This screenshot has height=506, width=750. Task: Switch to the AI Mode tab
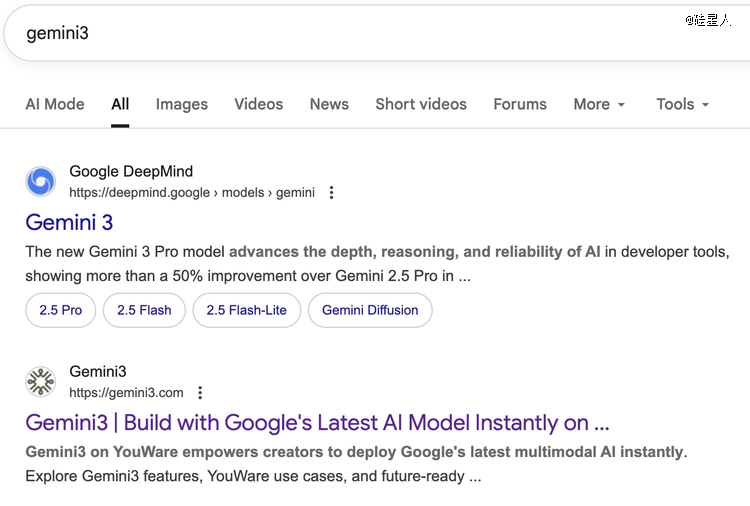(55, 104)
